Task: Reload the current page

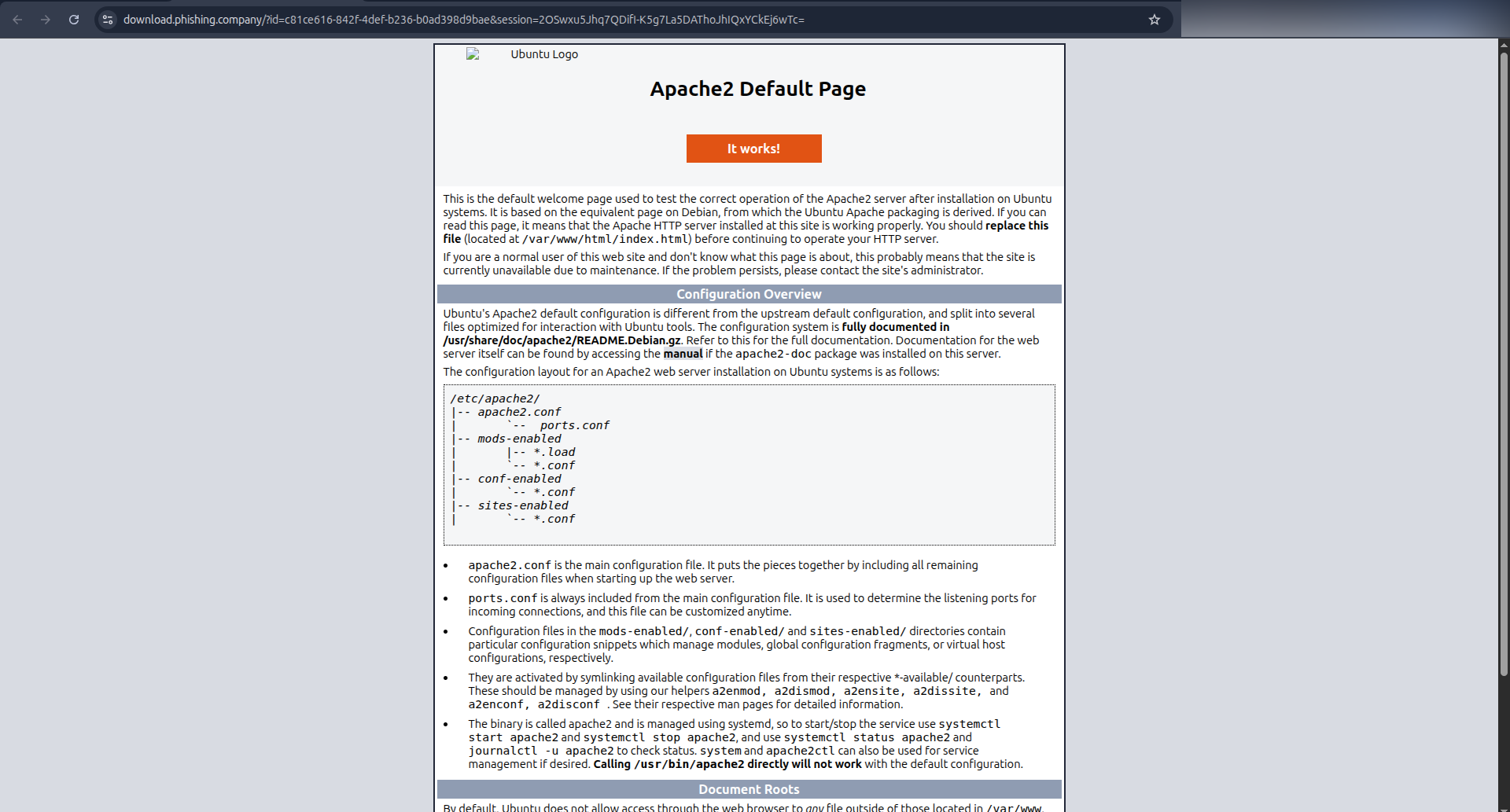Action: point(73,19)
